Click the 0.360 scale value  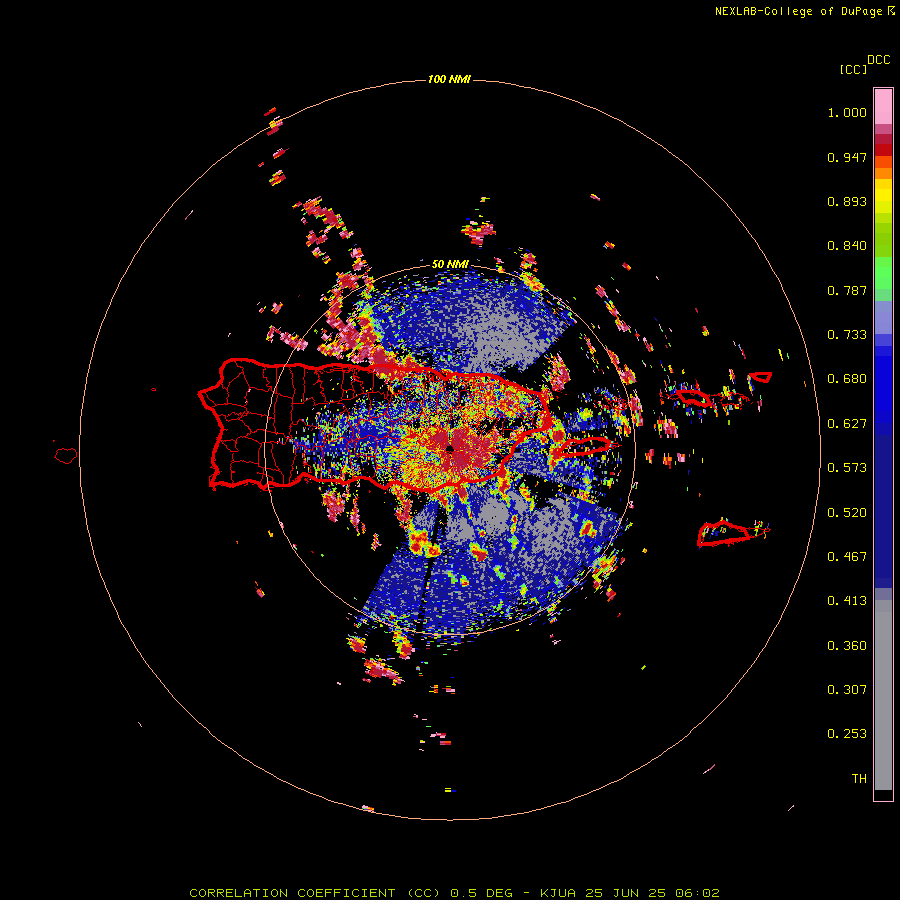click(847, 646)
